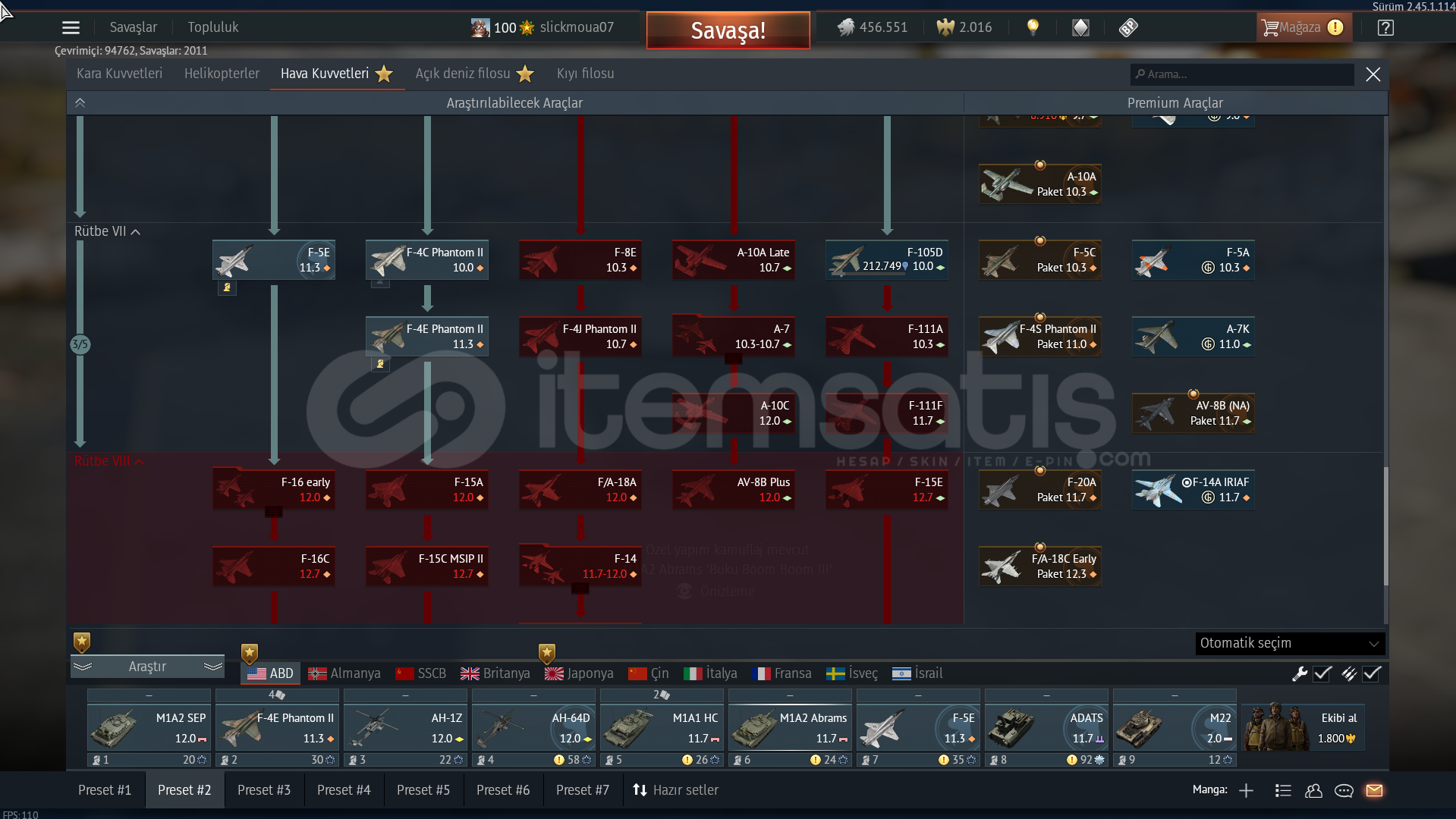This screenshot has width=1456, height=819.
Task: Switch to Preset #5
Action: point(423,790)
